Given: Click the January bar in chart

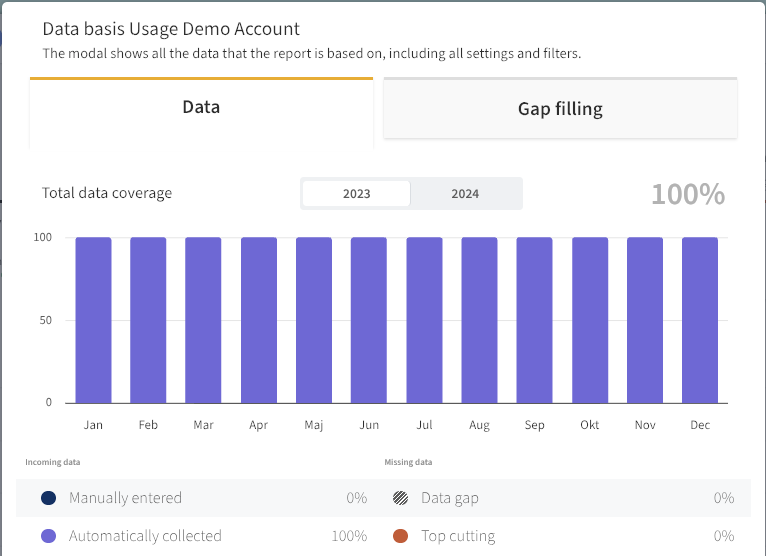Looking at the screenshot, I should pyautogui.click(x=93, y=320).
